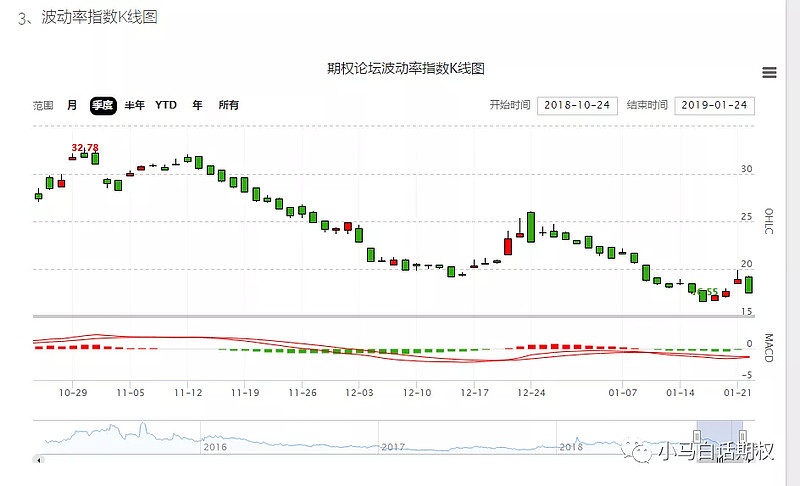
Task: Click the tall green candlestick near 12-24
Action: click(x=531, y=227)
